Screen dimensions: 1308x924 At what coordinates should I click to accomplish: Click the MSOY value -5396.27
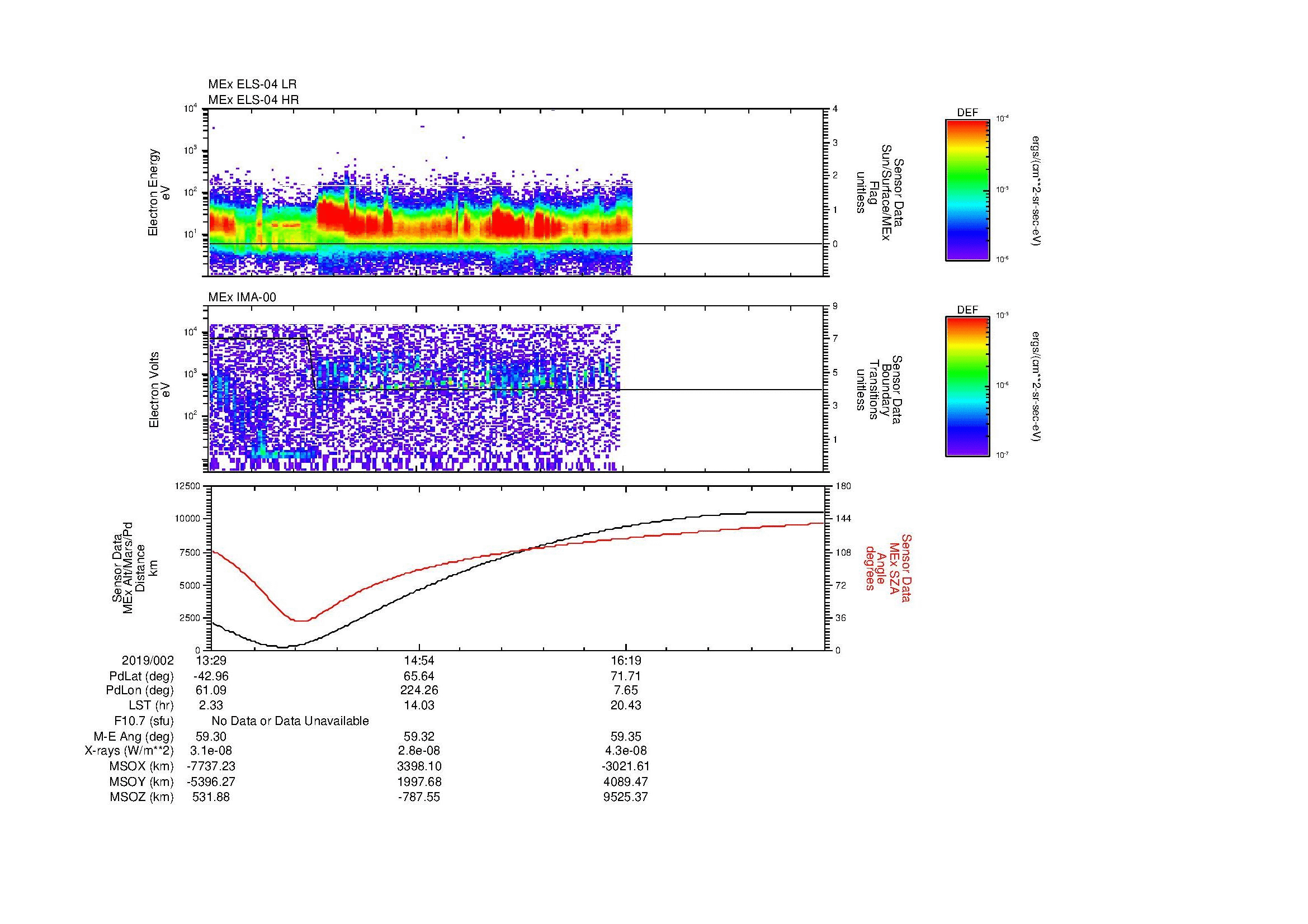pyautogui.click(x=211, y=781)
